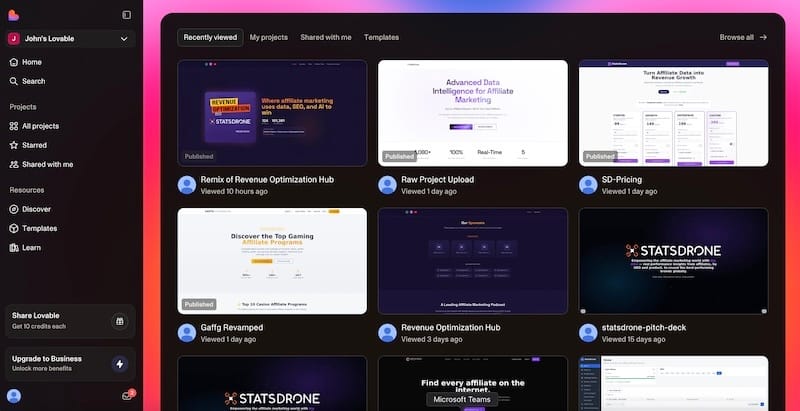The image size is (800, 411).
Task: Select the Recently viewed tab
Action: tap(210, 37)
